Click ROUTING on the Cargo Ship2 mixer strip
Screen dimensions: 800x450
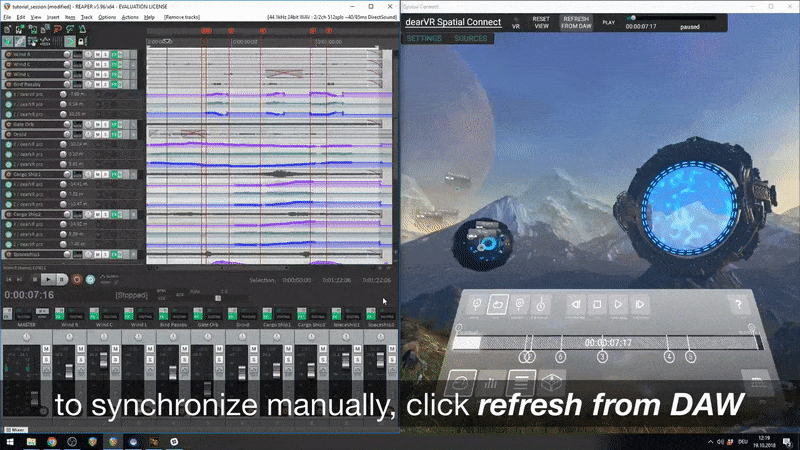(318, 316)
